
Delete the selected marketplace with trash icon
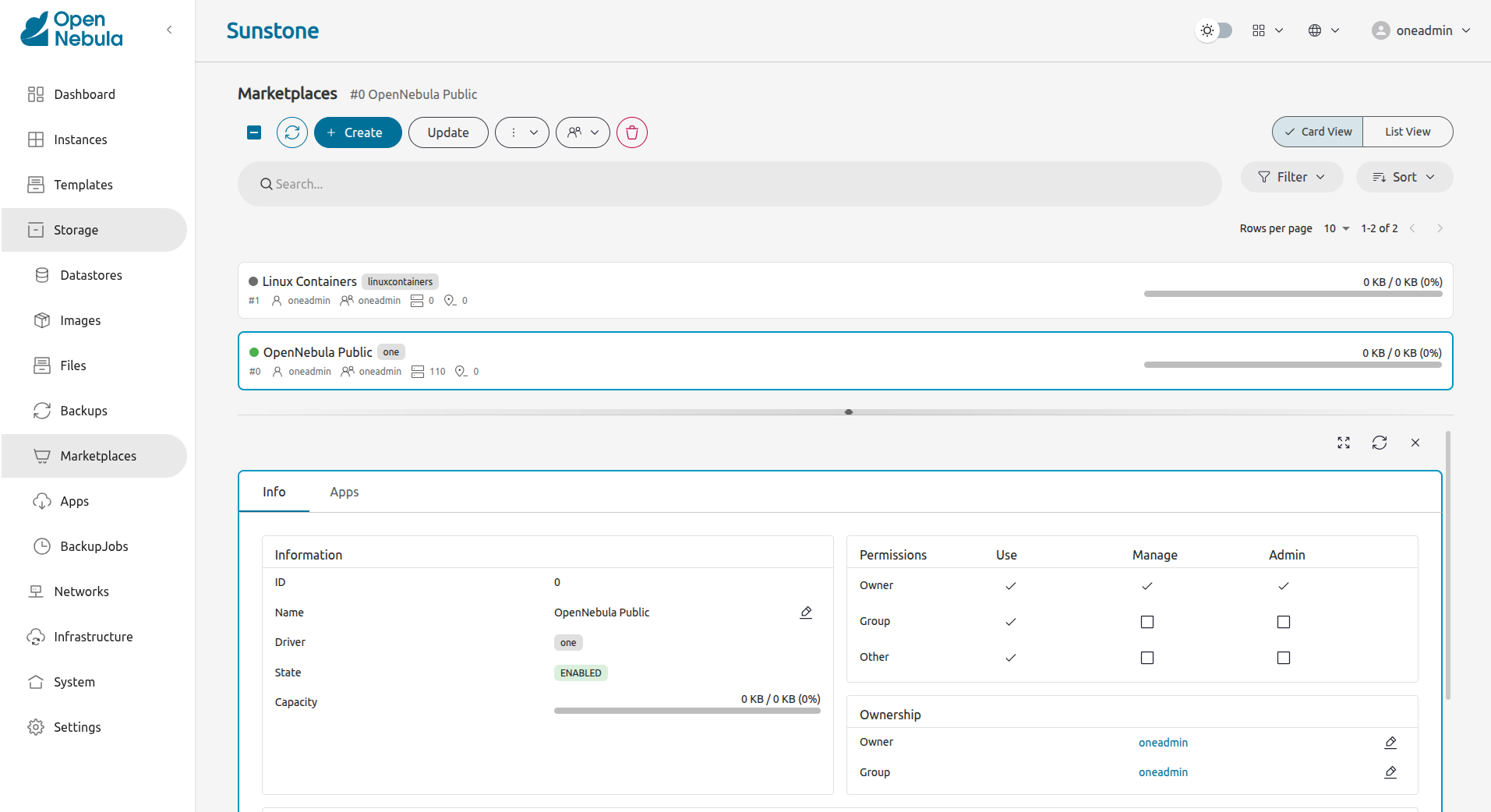[x=632, y=132]
